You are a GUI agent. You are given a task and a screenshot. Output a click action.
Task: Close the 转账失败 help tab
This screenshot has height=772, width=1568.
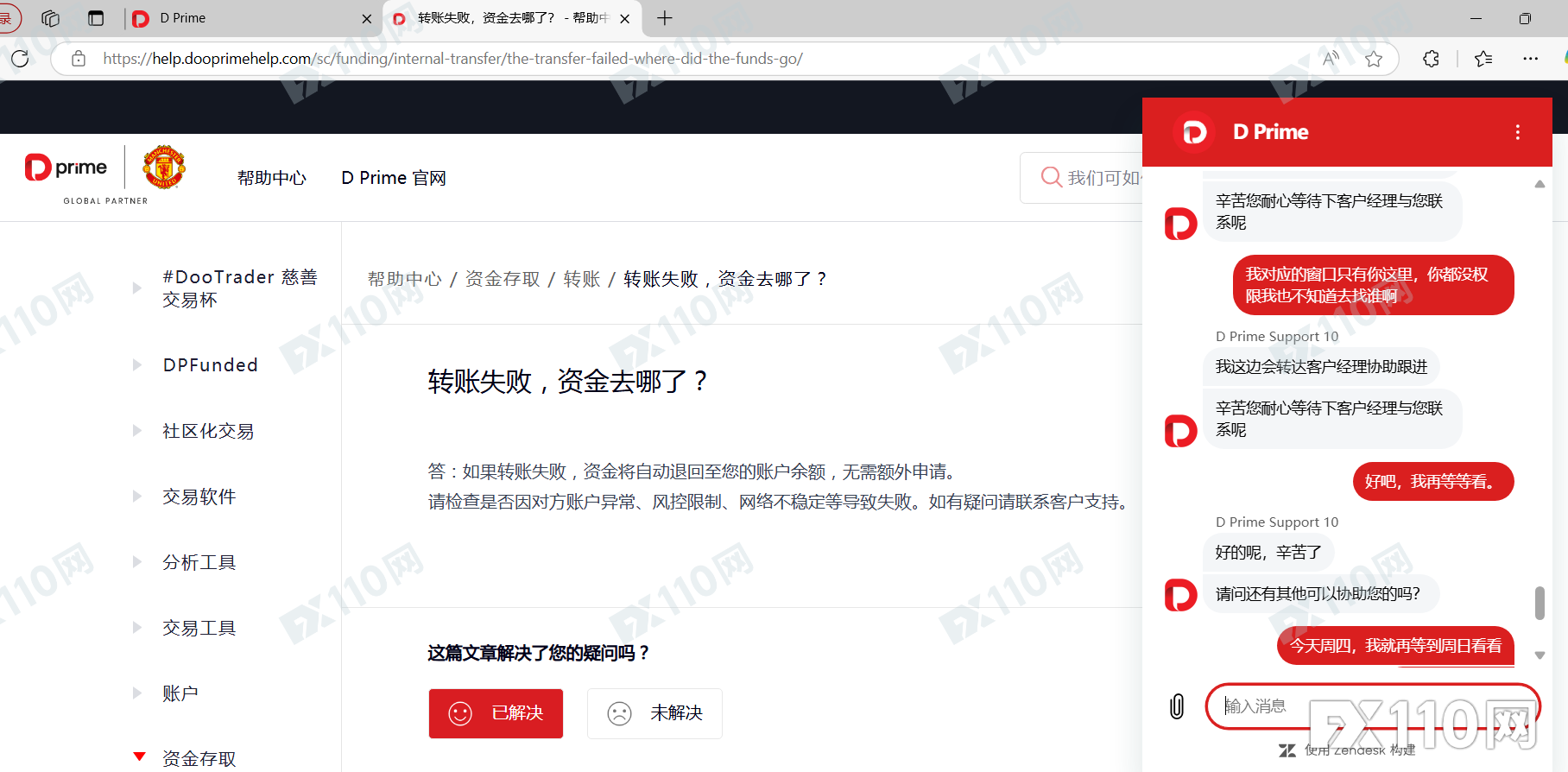625,18
